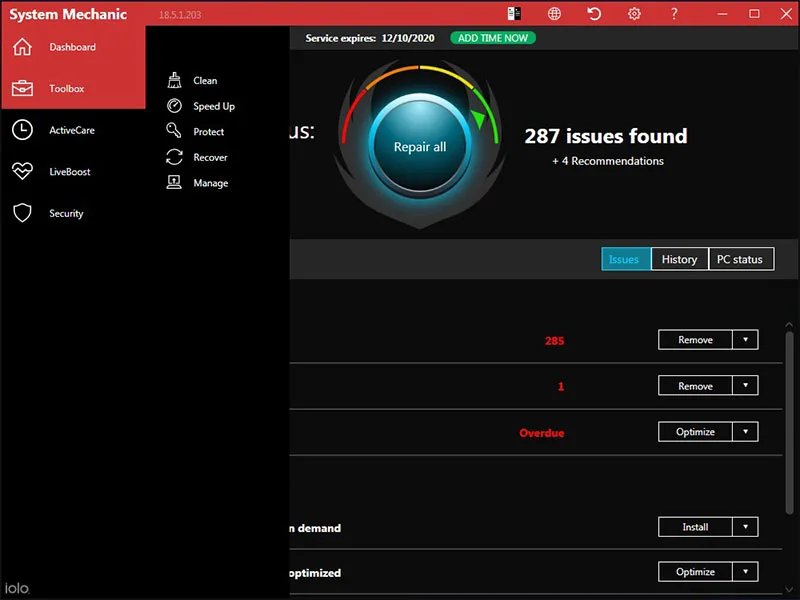Click the Protect key icon
800x600 pixels.
pos(174,131)
